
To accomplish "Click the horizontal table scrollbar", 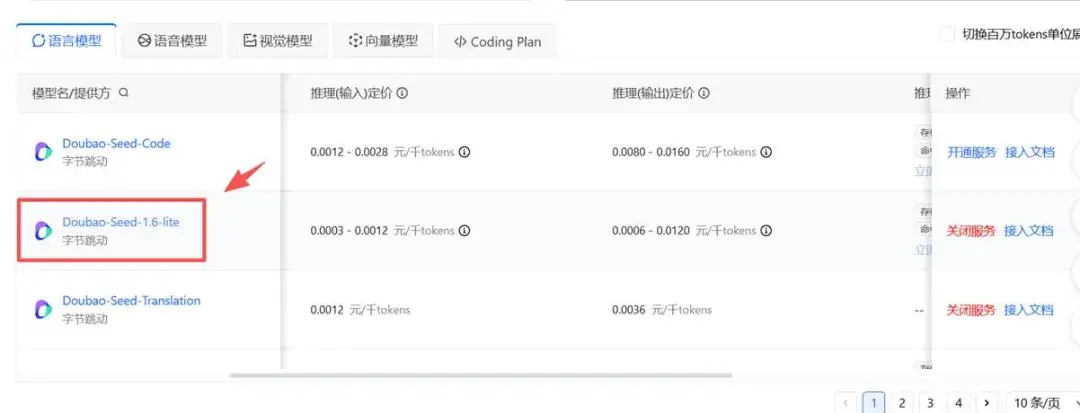I will tap(480, 376).
